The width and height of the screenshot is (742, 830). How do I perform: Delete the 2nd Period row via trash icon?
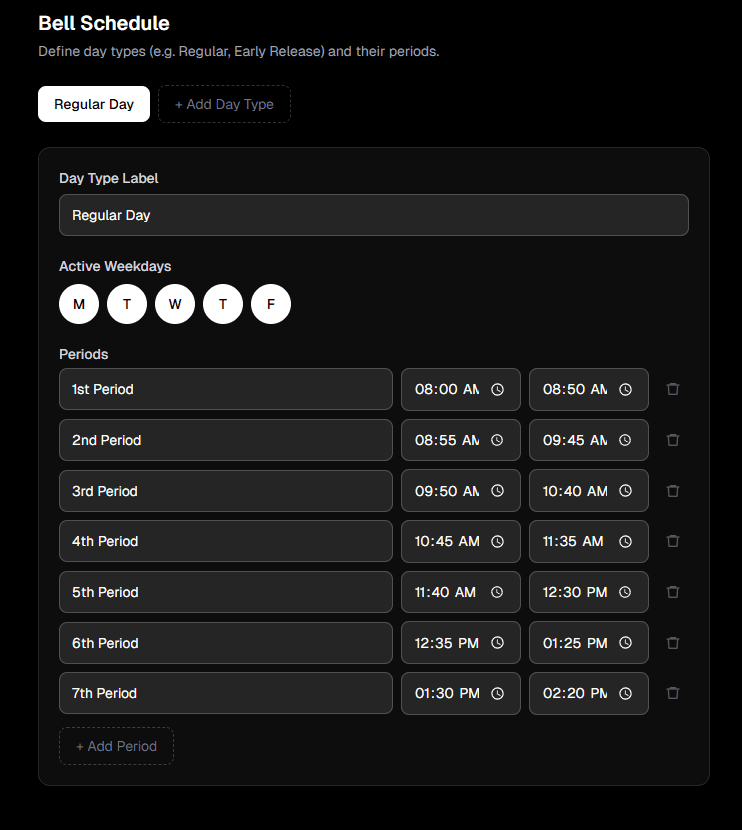click(672, 439)
